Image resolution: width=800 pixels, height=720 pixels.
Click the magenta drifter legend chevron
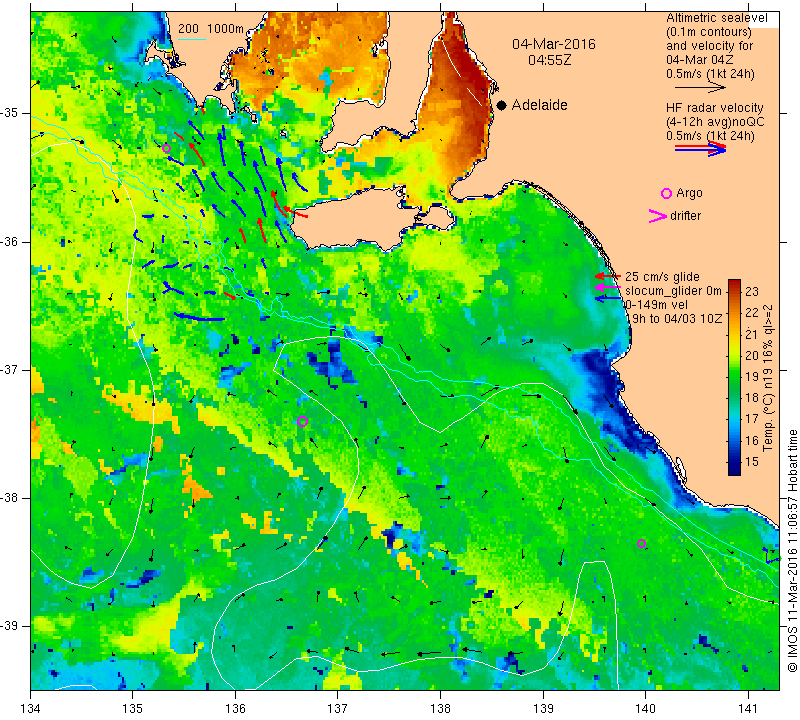click(658, 216)
